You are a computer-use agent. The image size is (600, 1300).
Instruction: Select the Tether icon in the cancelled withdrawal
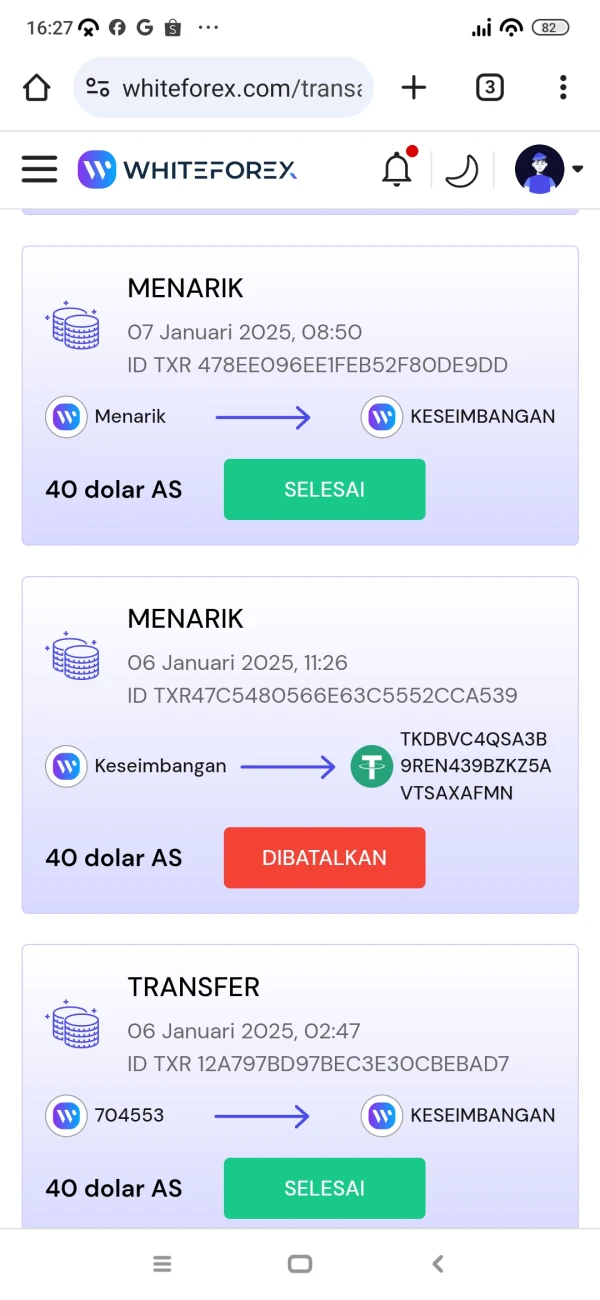tap(371, 766)
